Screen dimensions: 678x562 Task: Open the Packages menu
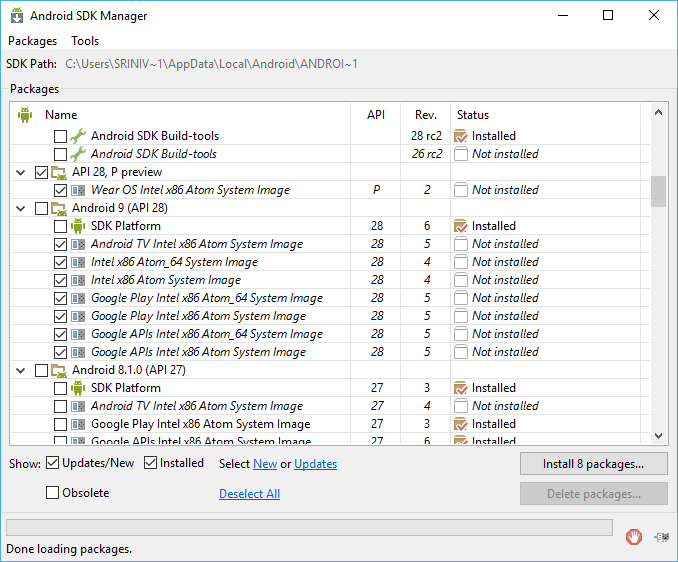(32, 41)
